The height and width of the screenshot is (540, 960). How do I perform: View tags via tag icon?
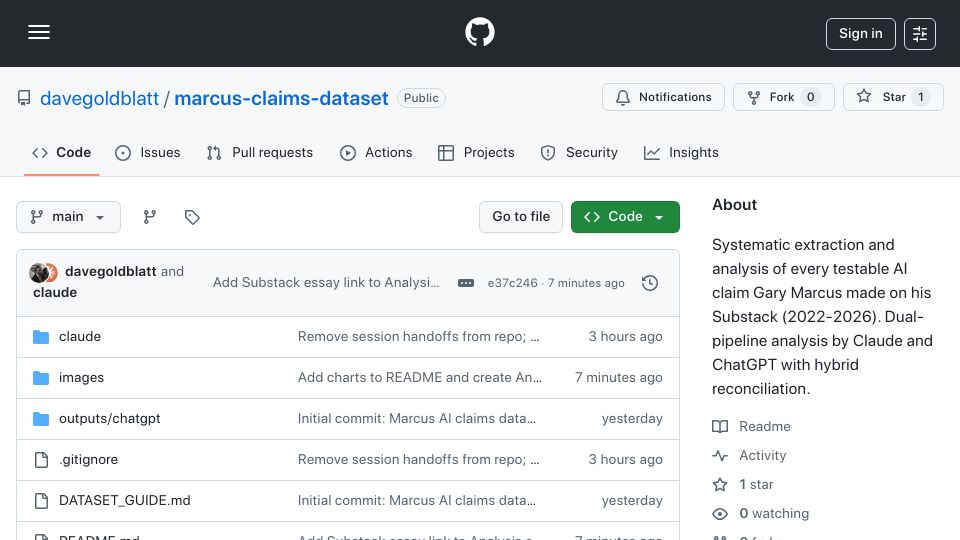tap(192, 217)
